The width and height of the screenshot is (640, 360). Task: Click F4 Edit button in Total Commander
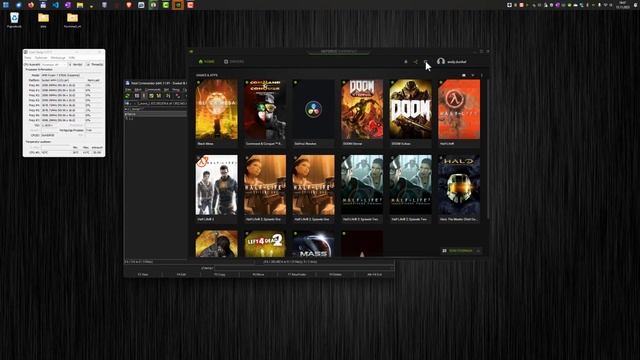[181, 275]
